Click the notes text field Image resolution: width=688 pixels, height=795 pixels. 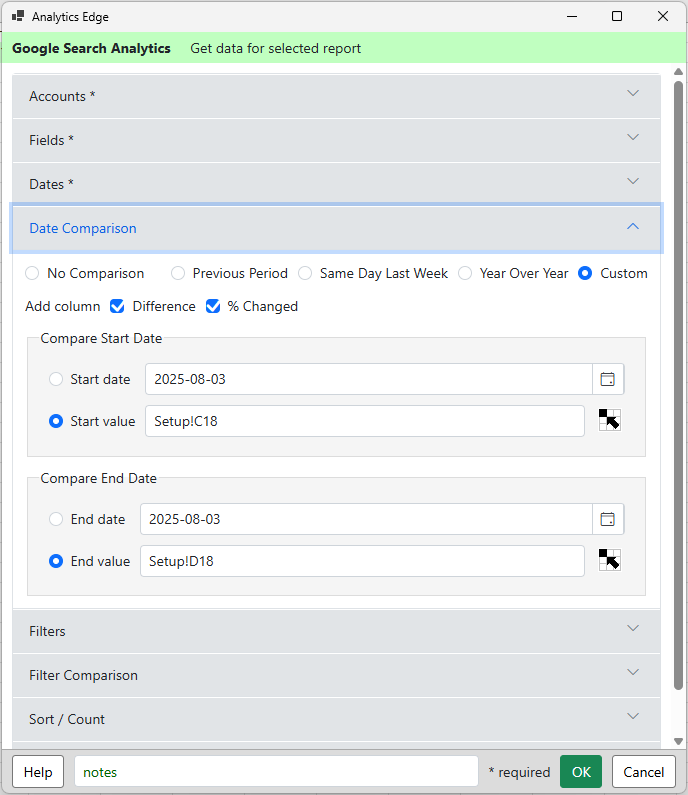pos(276,772)
